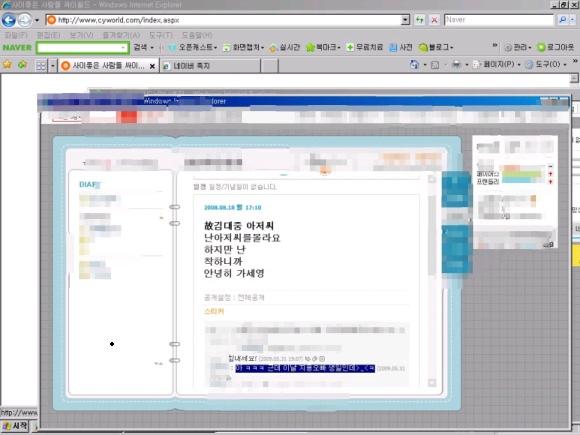Viewport: 580px width, 435px height.
Task: Click the Home icon in command bar
Action: (414, 65)
